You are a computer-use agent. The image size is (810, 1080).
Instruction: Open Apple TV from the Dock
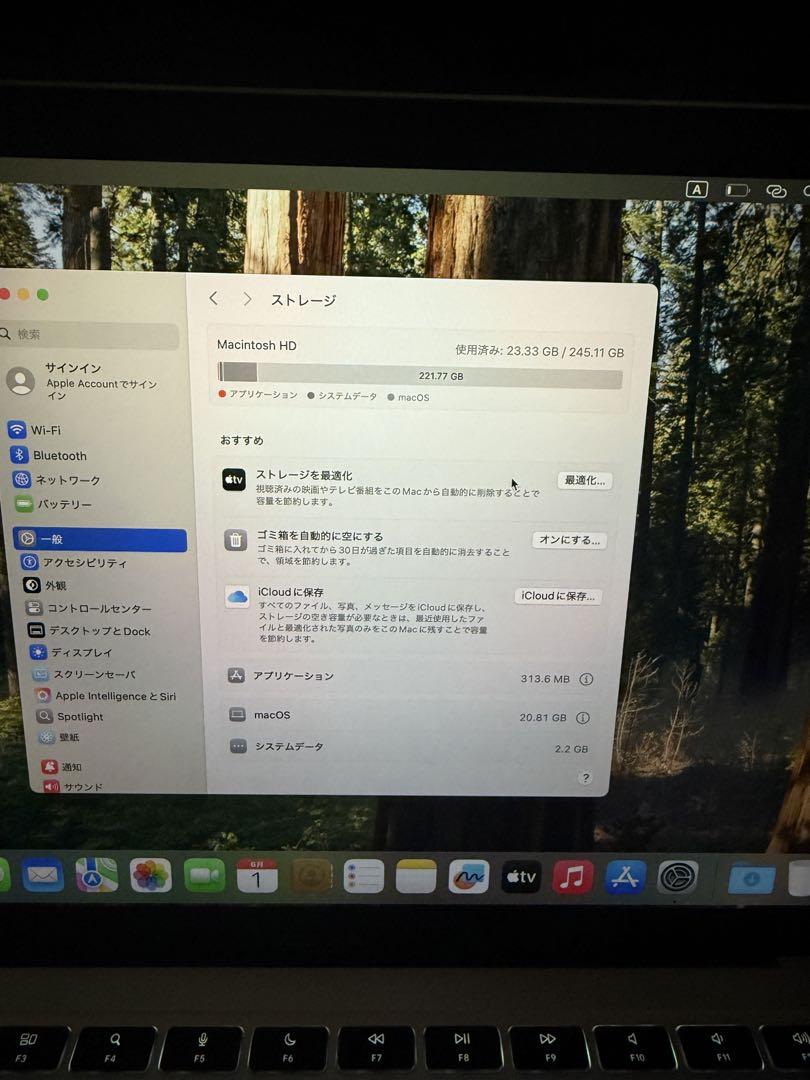tap(521, 877)
